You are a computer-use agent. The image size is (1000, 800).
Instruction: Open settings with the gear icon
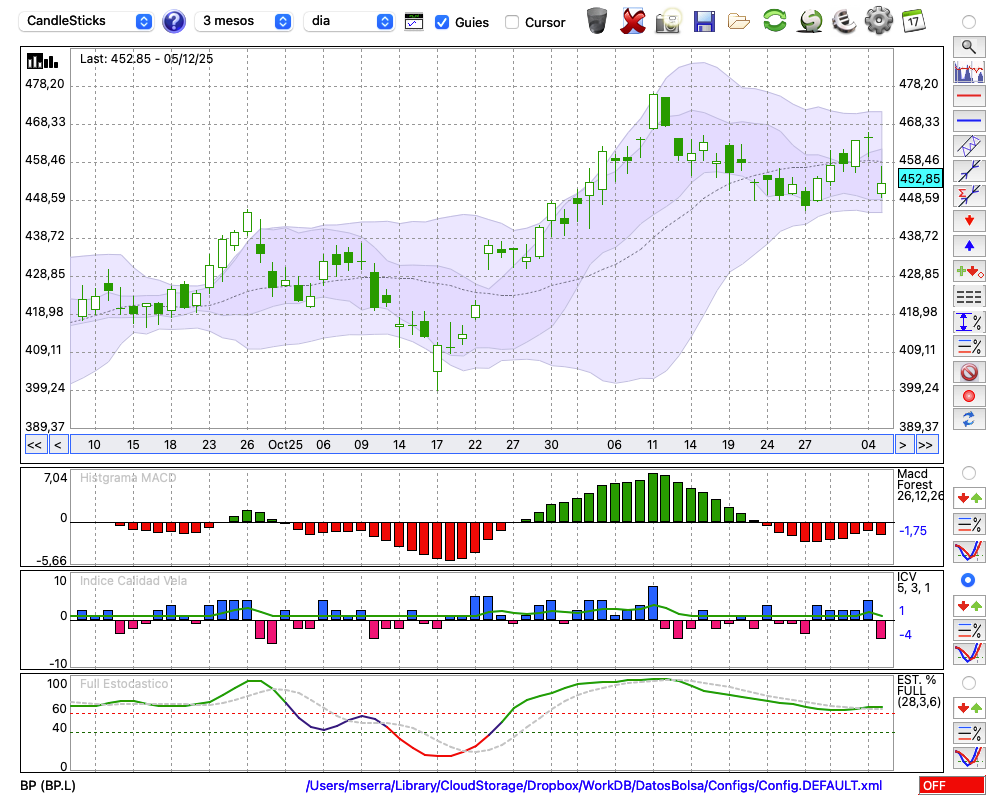tap(878, 20)
